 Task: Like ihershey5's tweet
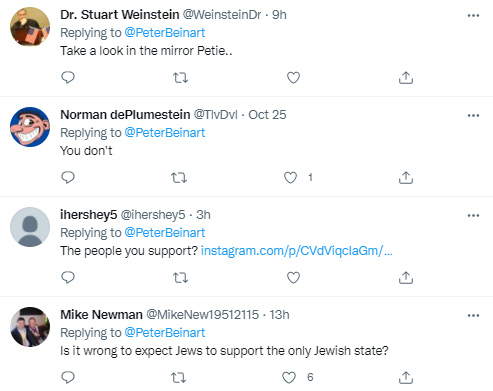[x=293, y=278]
